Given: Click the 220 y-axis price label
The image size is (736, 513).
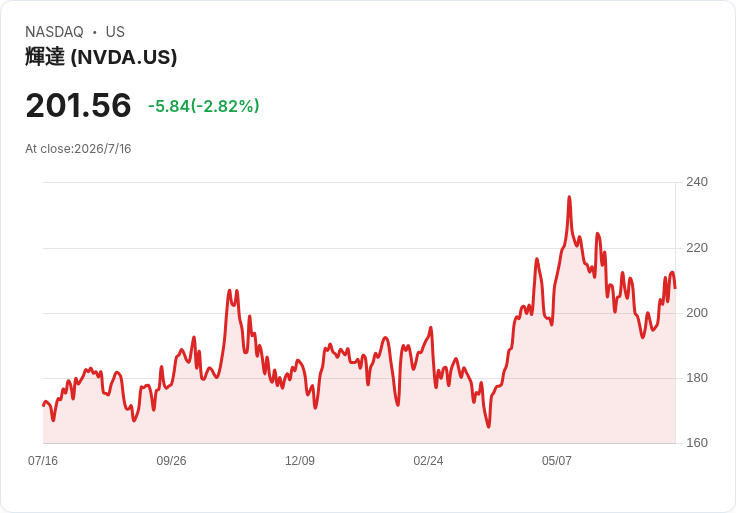Looking at the screenshot, I should (x=697, y=248).
